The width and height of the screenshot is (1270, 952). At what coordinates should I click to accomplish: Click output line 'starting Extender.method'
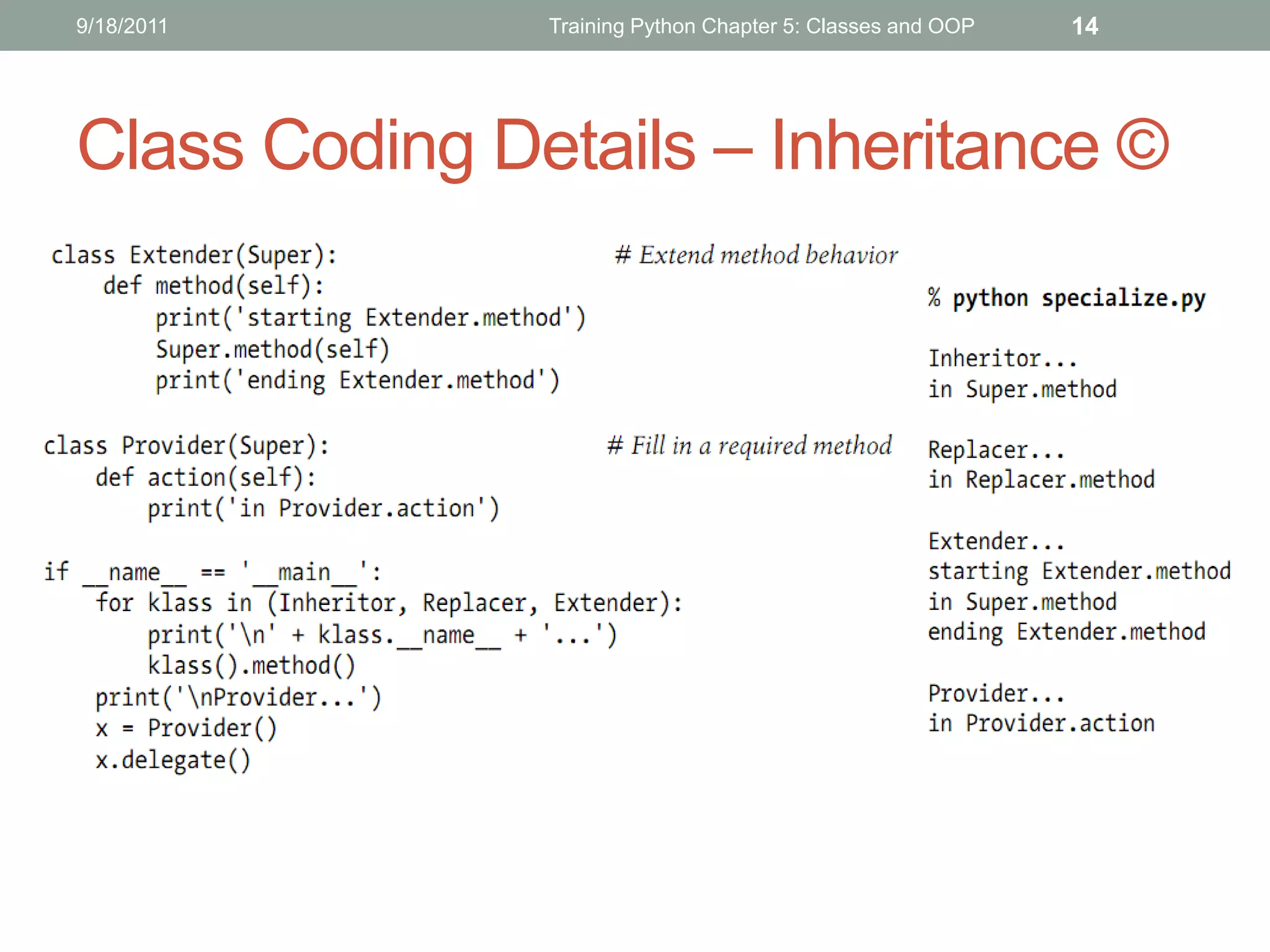coord(1079,571)
